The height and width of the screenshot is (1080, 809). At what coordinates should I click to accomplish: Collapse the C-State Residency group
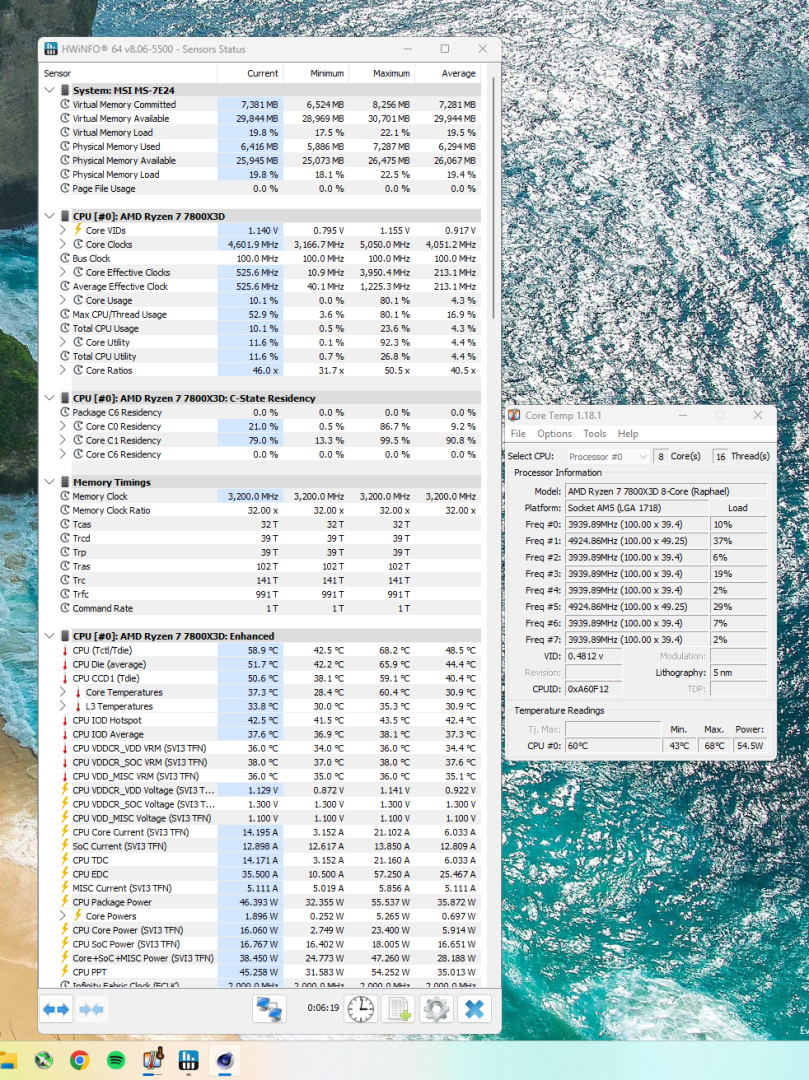[x=50, y=398]
